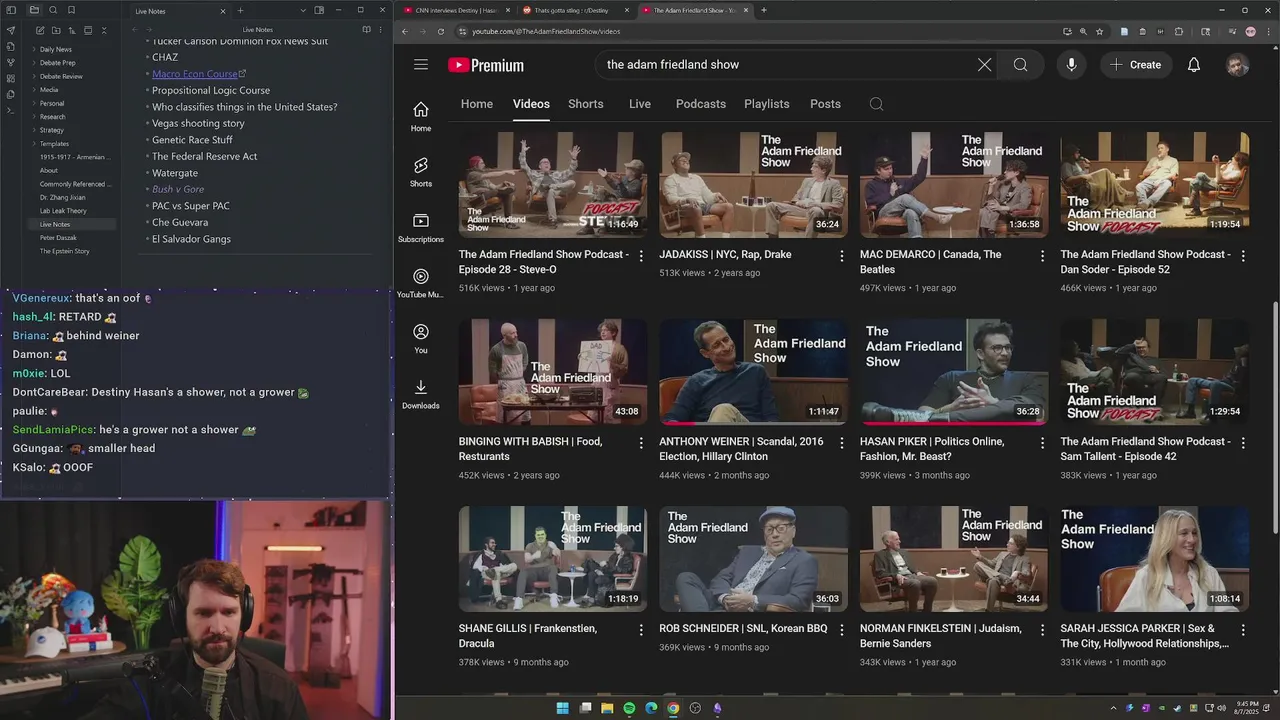Create a new note in Obsidian
Screen dimensions: 1280x720
tap(39, 31)
